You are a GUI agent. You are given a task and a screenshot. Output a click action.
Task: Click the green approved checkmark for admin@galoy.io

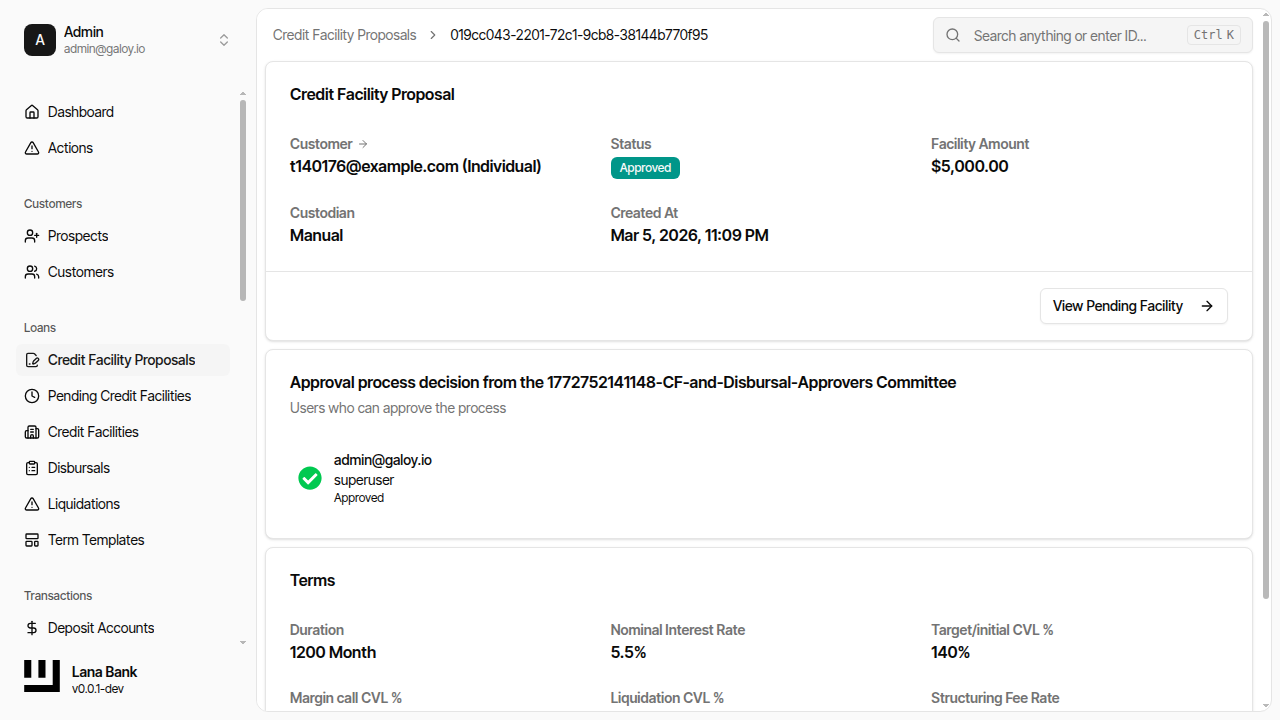(310, 478)
